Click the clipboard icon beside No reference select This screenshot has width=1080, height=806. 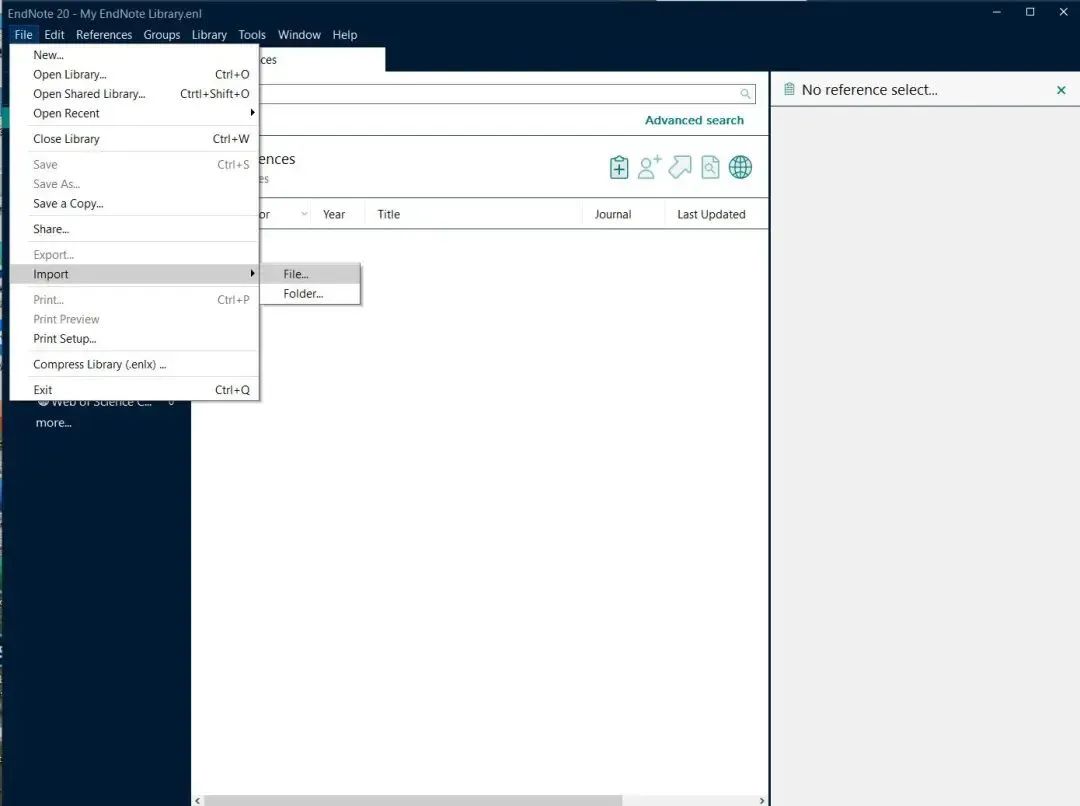pyautogui.click(x=789, y=89)
